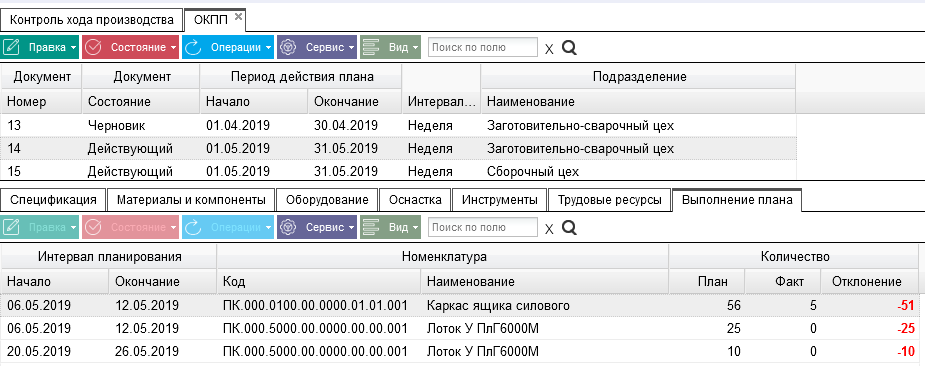Sort by upper table Окончание column header
925x366 pixels.
tap(354, 102)
